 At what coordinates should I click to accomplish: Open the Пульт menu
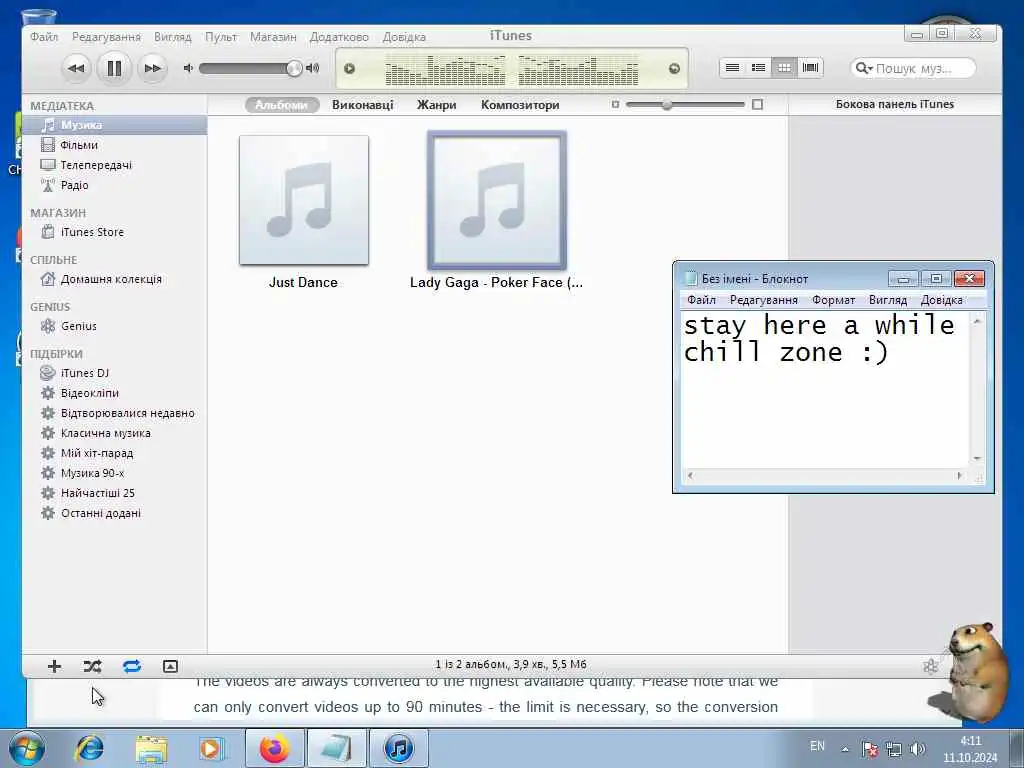point(221,37)
